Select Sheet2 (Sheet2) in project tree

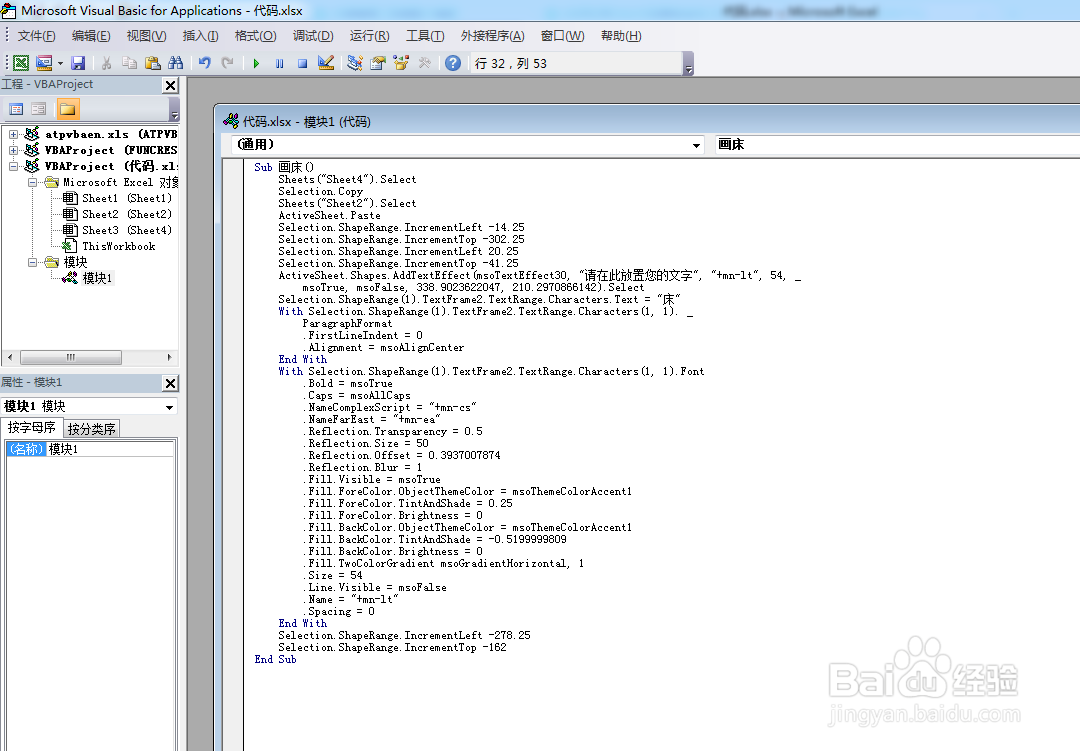pos(127,214)
